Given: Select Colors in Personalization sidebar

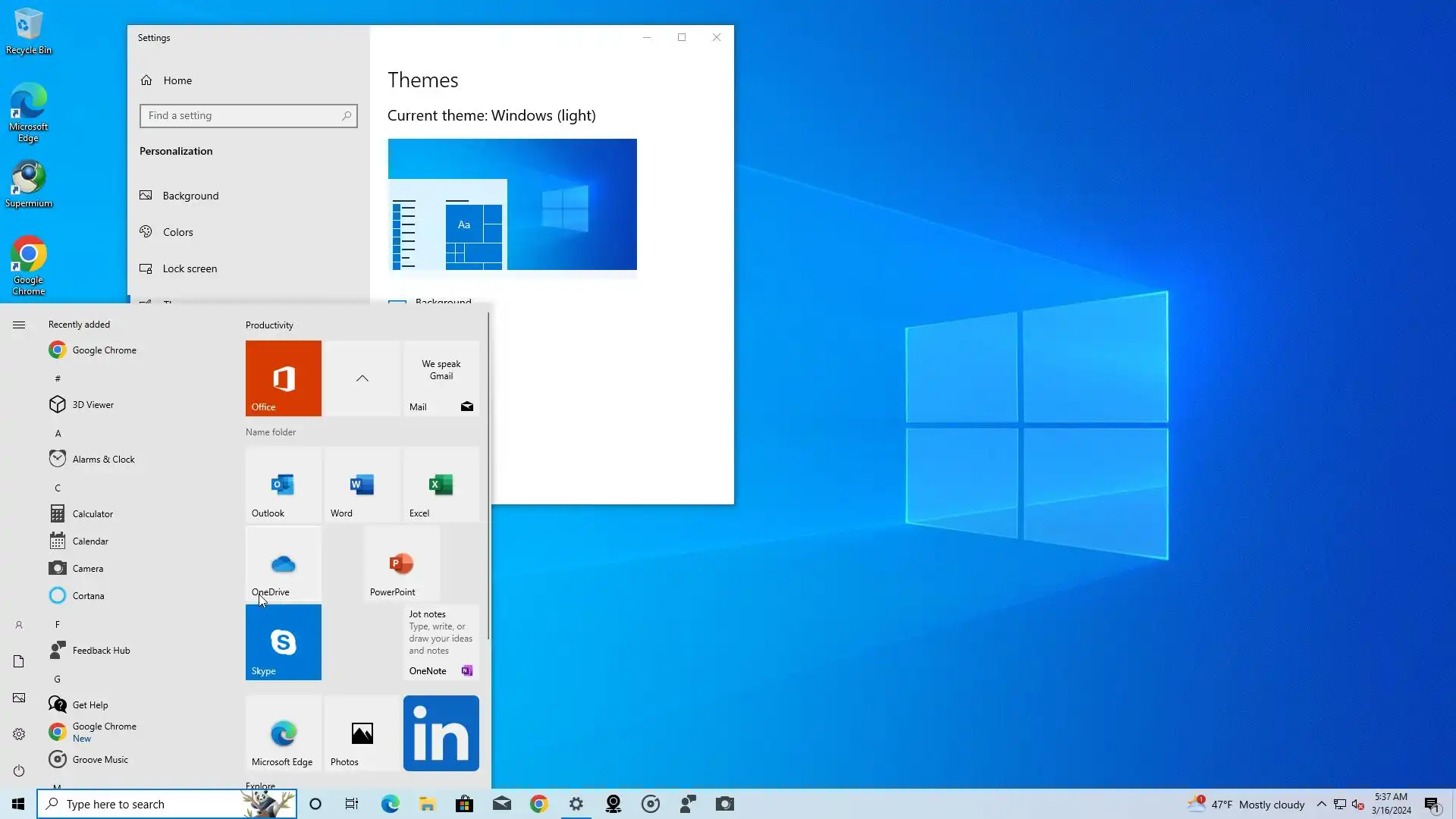Looking at the screenshot, I should (x=177, y=232).
